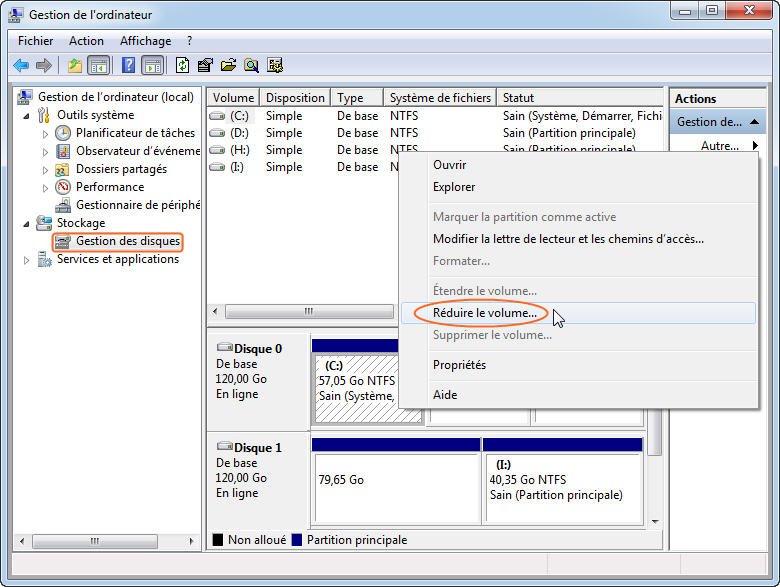Click the disk settings toolbar icon
The image size is (780, 587).
coord(275,65)
